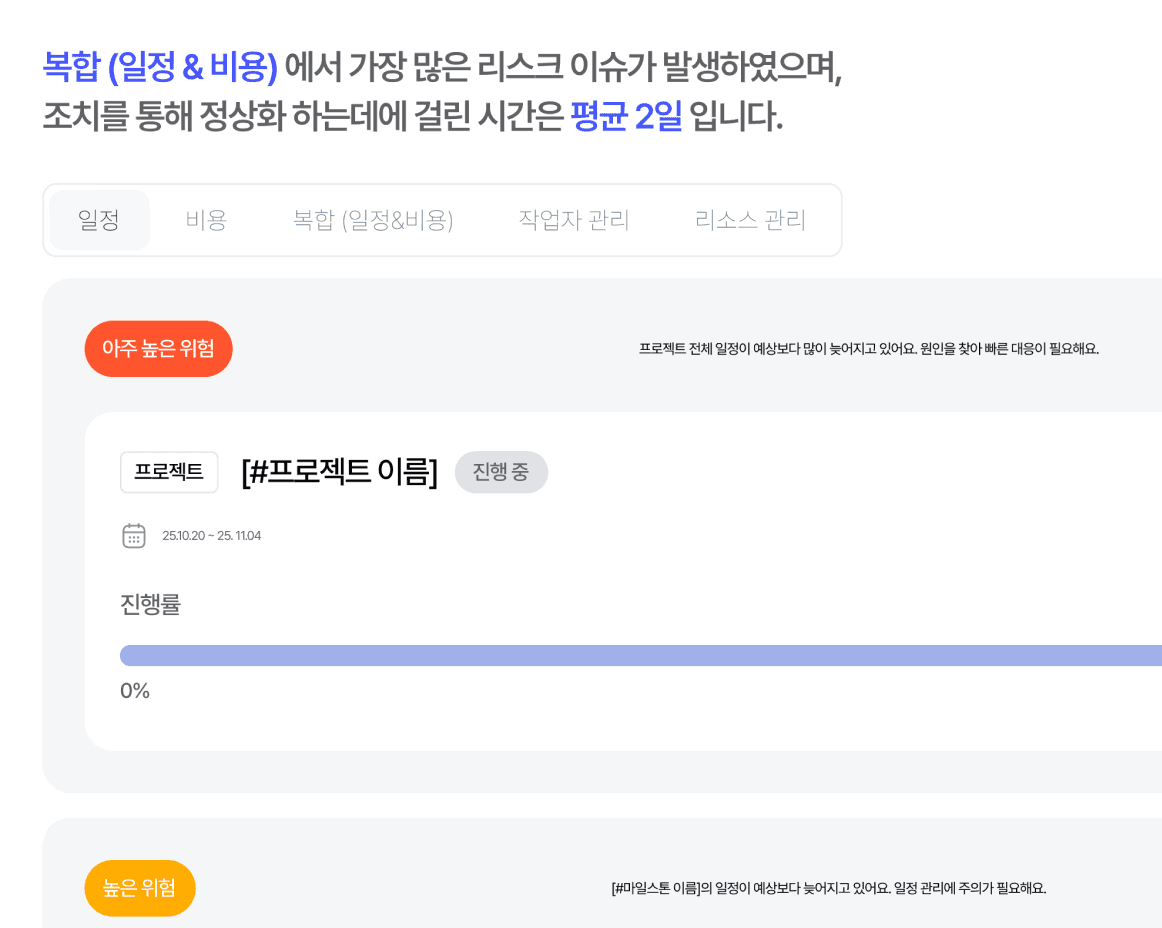The image size is (1162, 928).
Task: Click the project delay warning description text
Action: (869, 349)
